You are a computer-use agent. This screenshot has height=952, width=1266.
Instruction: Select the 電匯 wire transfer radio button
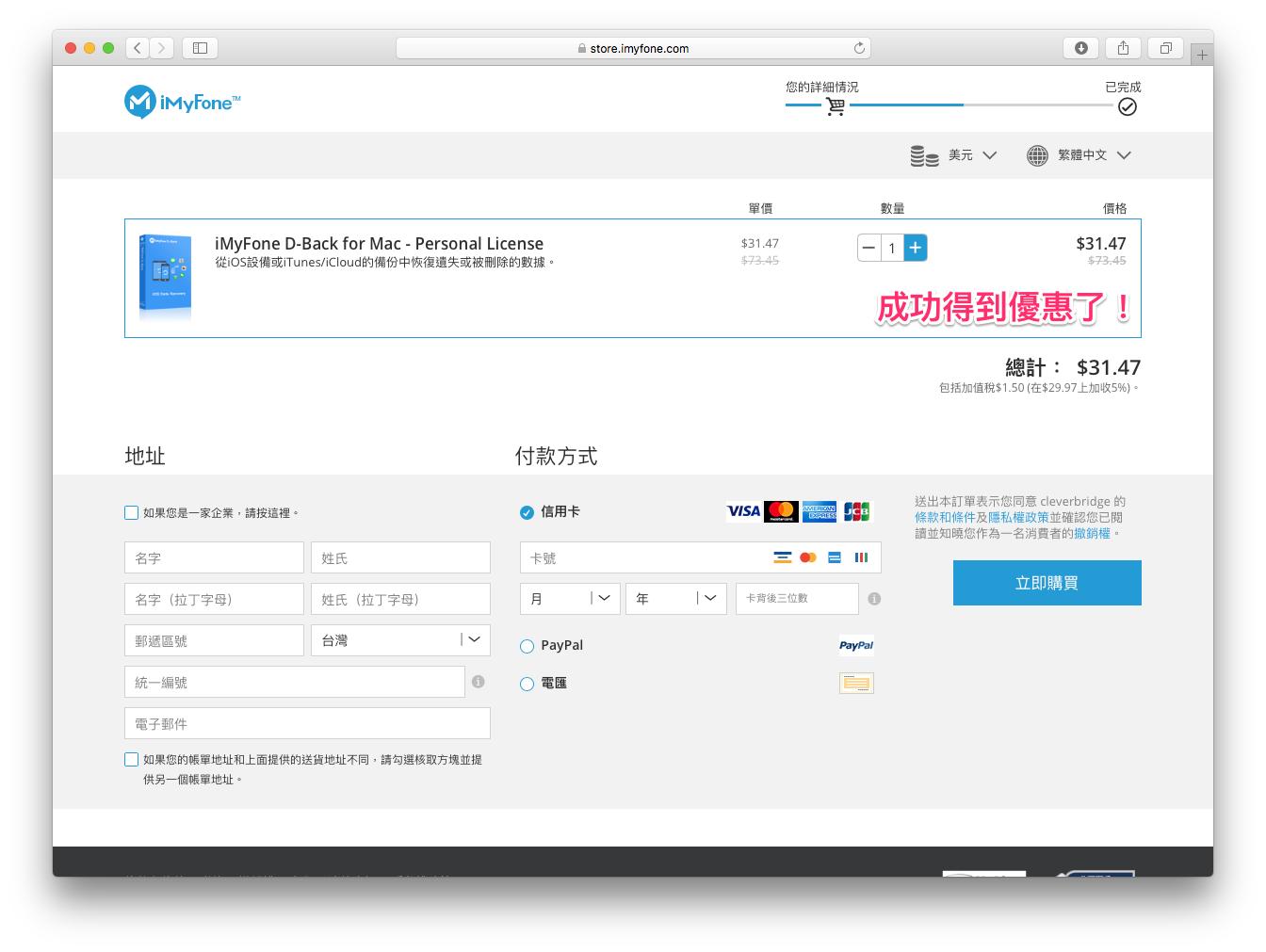(527, 684)
